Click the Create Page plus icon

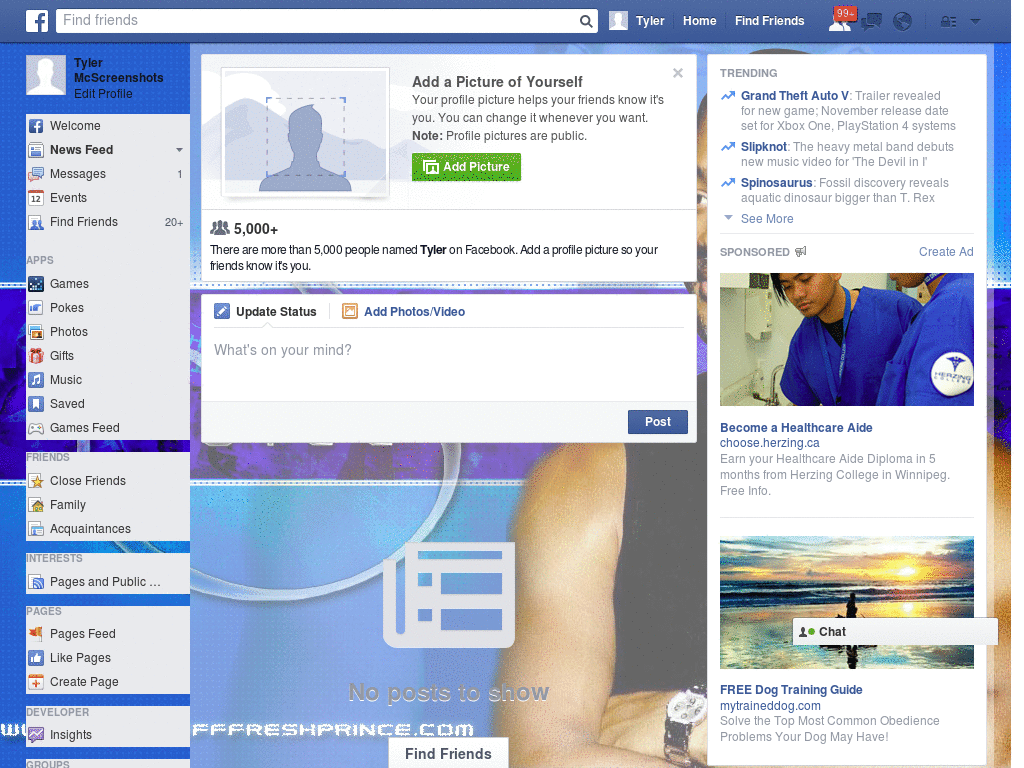click(37, 682)
